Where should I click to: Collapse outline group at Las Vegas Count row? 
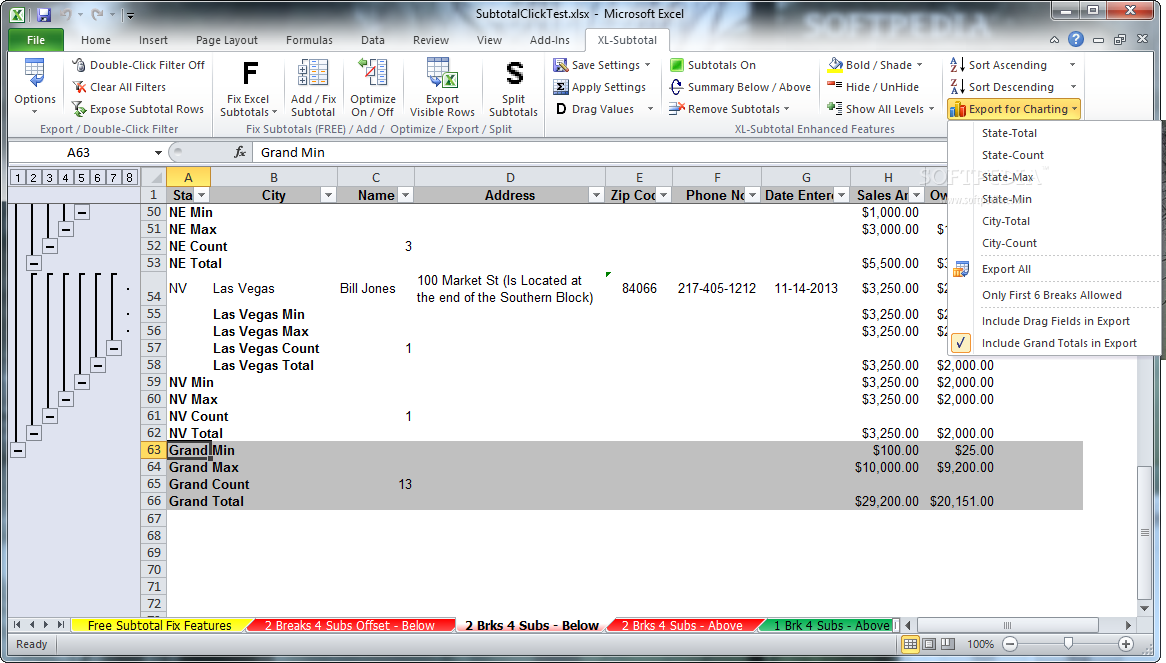[114, 348]
